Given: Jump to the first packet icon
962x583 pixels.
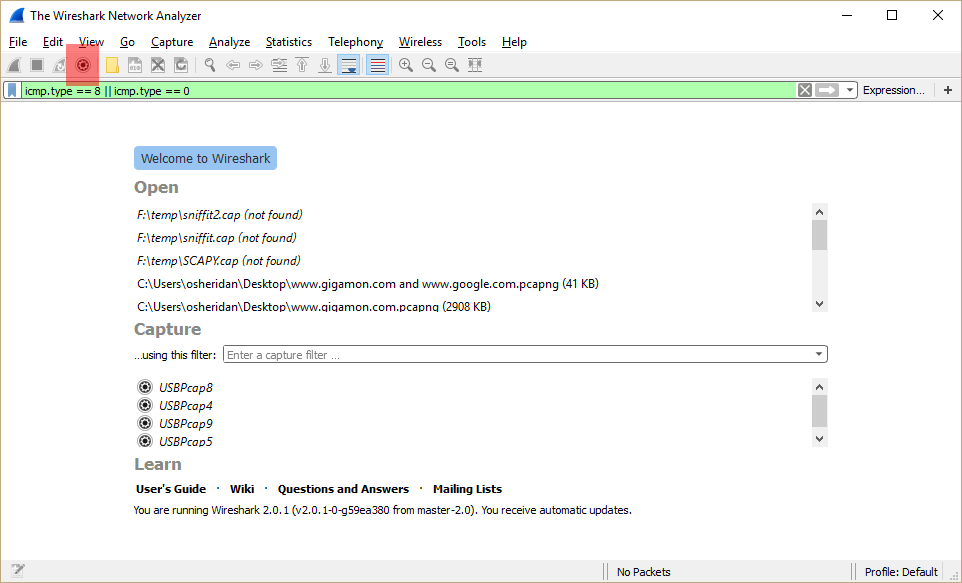Looking at the screenshot, I should click(302, 65).
